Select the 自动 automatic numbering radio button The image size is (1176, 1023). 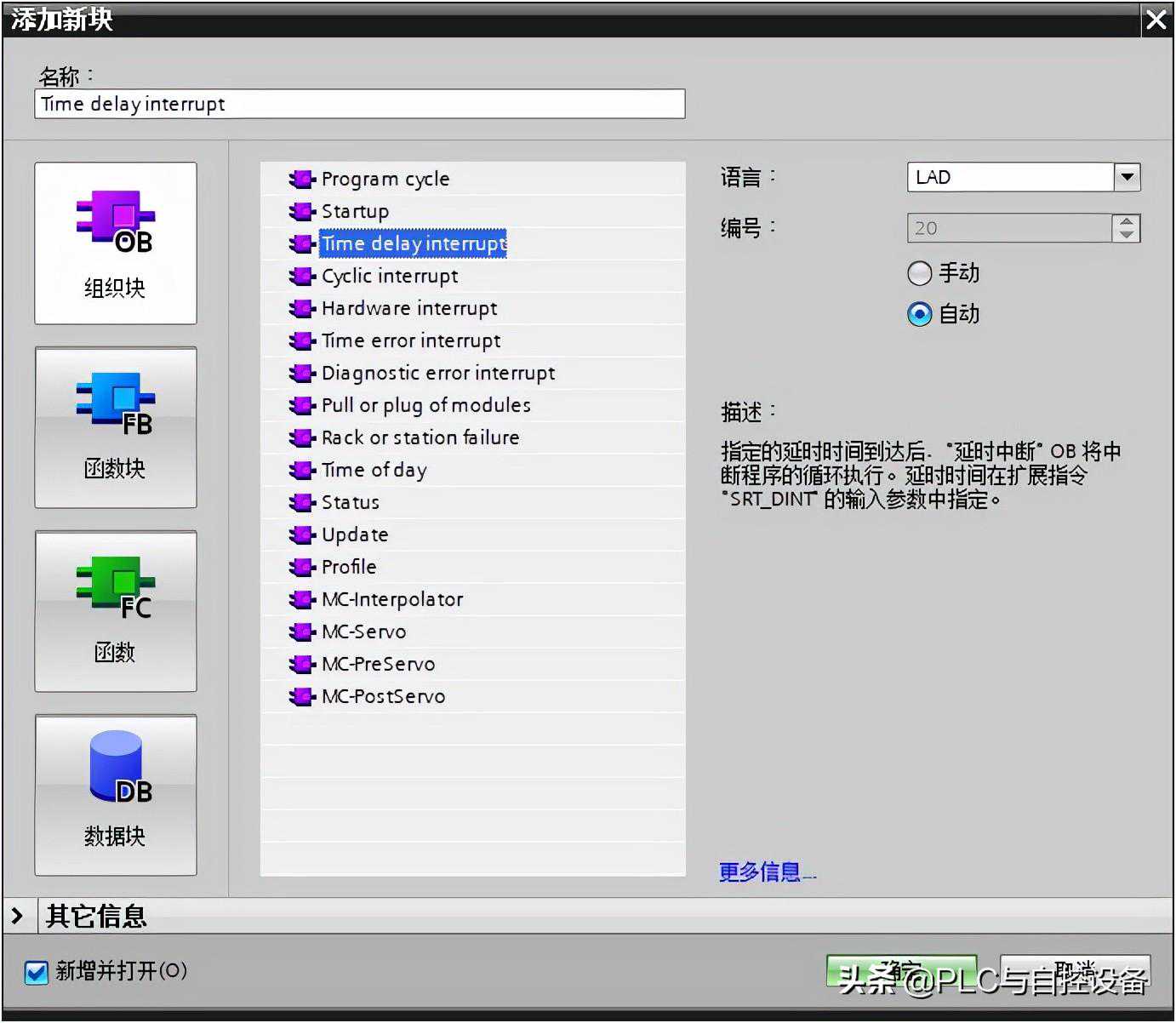pos(919,314)
